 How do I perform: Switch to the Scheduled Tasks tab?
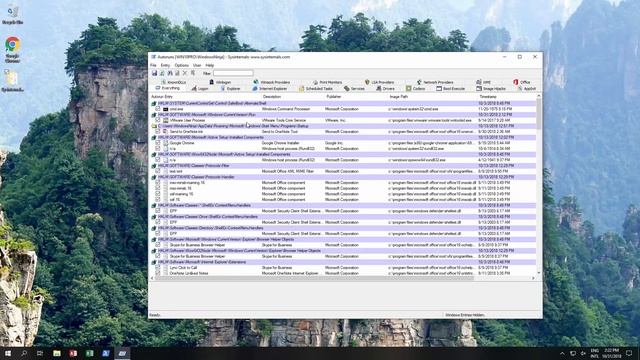[316, 89]
